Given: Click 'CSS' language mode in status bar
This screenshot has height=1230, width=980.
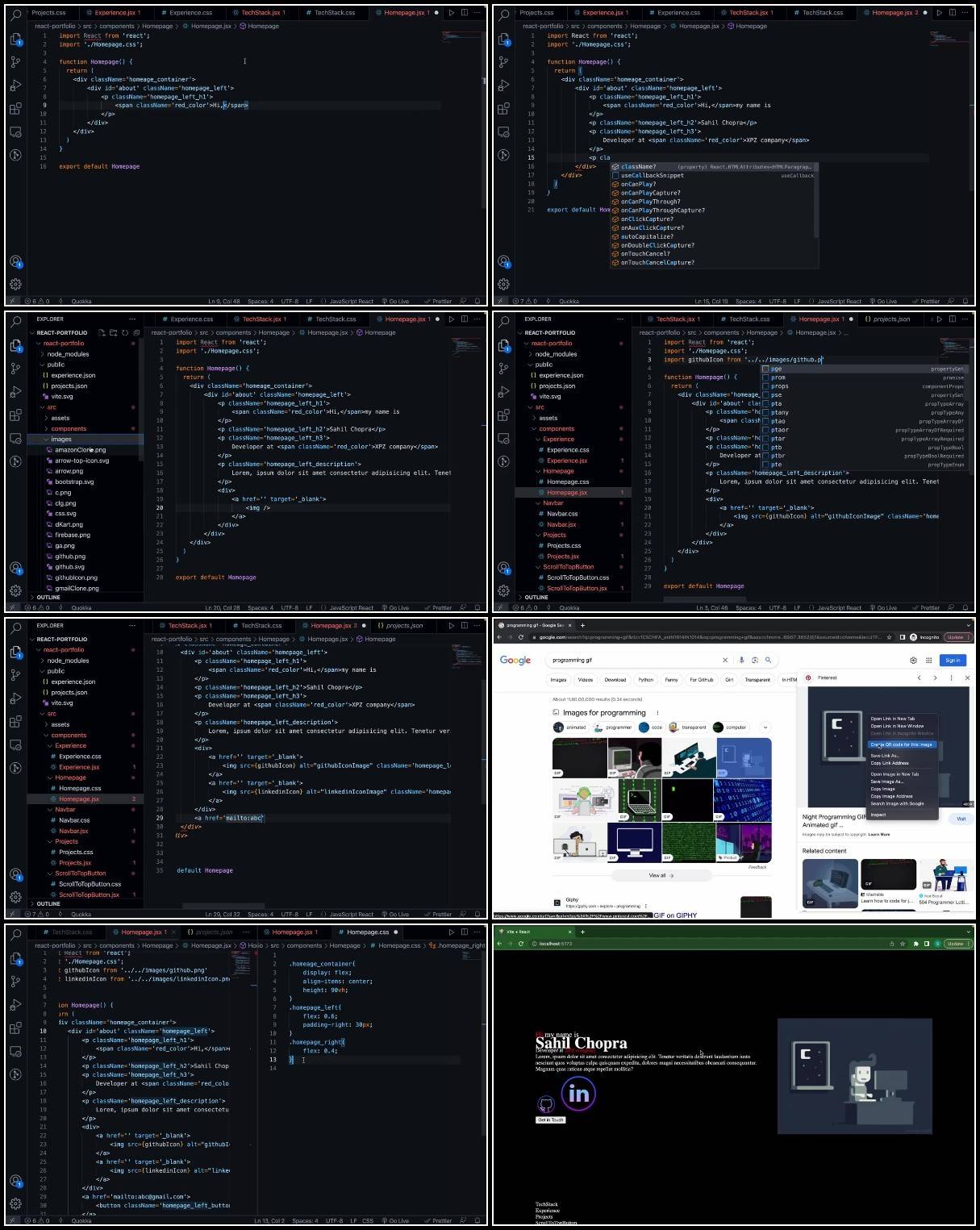Looking at the screenshot, I should (x=368, y=1221).
